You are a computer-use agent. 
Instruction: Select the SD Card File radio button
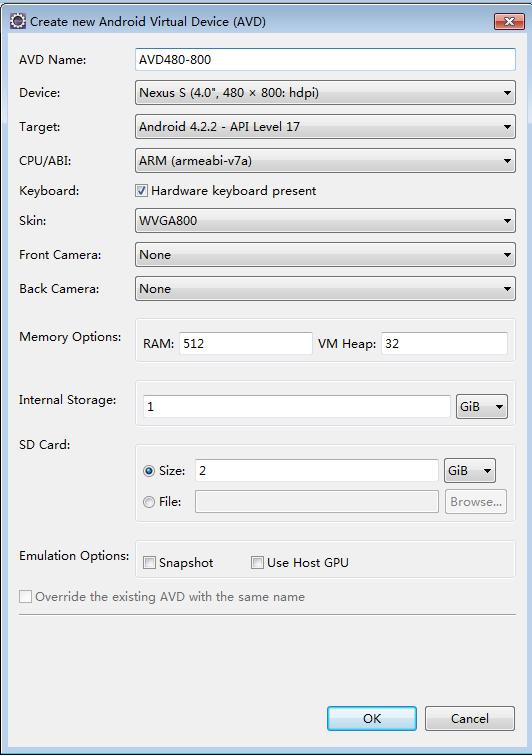coord(149,502)
